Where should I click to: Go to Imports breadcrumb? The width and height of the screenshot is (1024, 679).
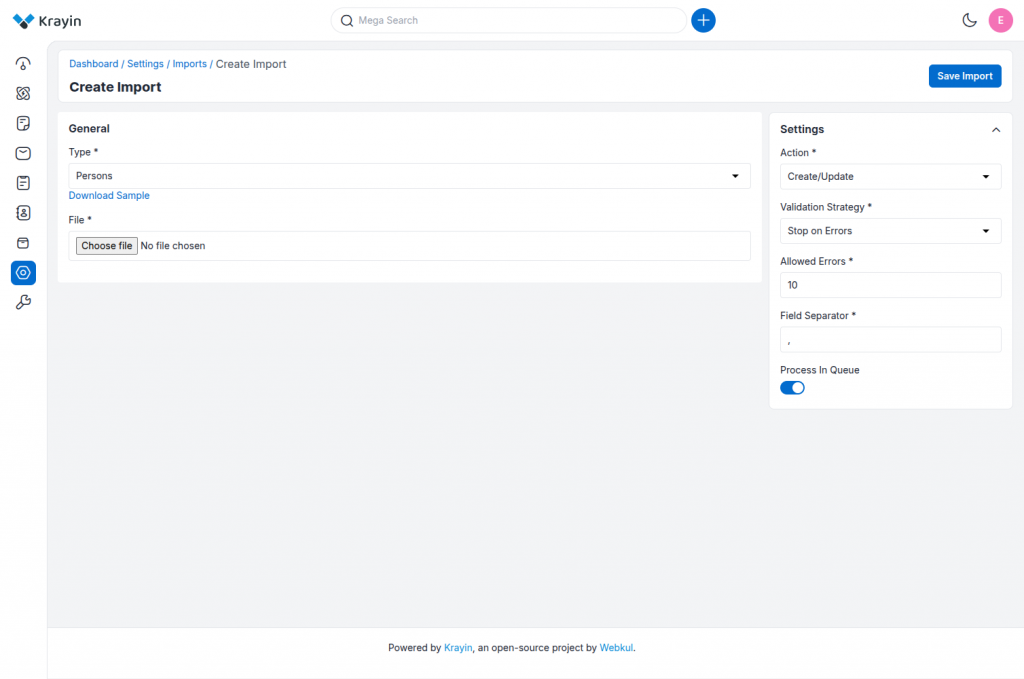pyautogui.click(x=189, y=64)
